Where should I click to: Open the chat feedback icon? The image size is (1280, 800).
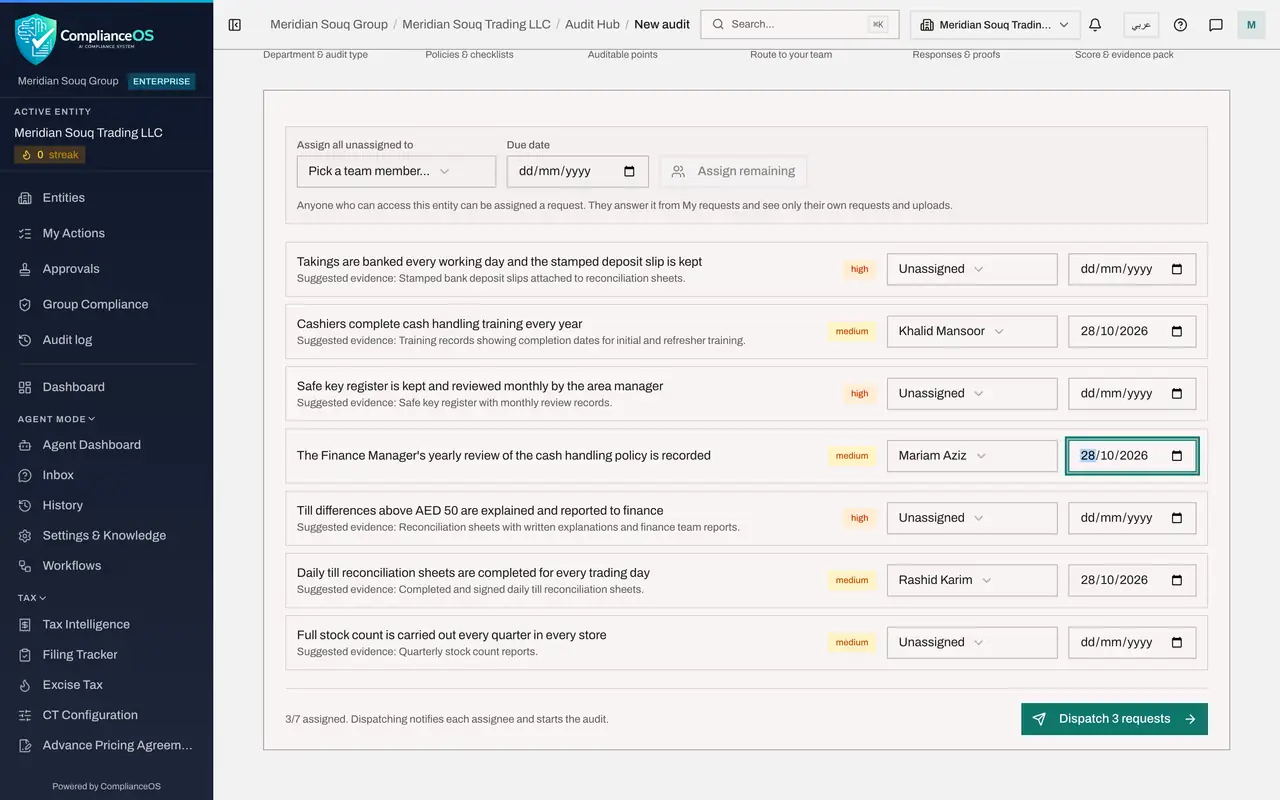(1216, 25)
